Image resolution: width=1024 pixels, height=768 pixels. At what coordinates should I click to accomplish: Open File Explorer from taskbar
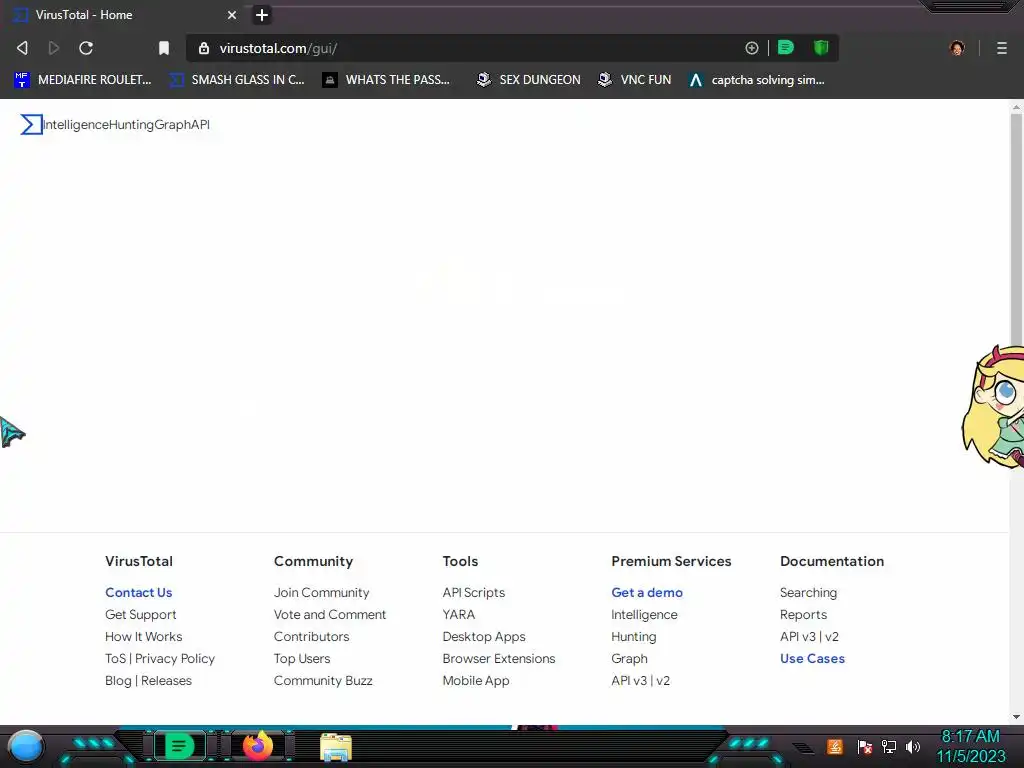pyautogui.click(x=336, y=747)
